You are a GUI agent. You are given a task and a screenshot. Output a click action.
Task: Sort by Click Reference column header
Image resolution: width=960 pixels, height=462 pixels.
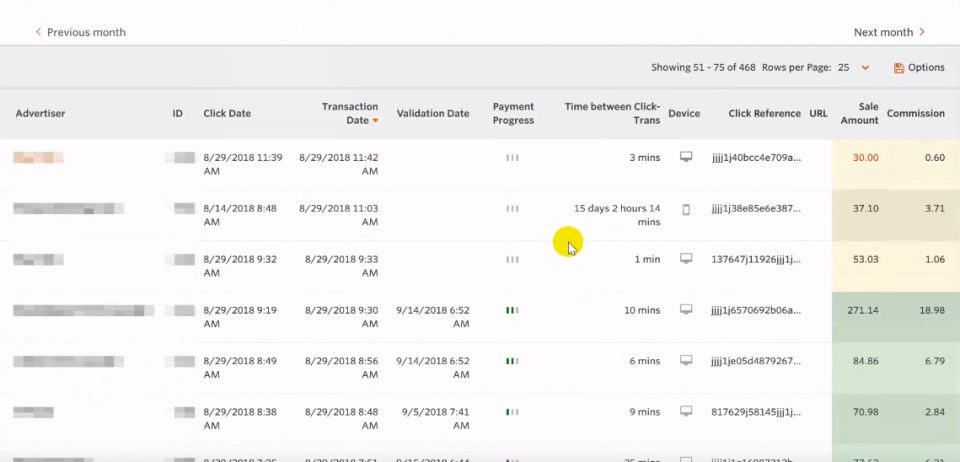coord(765,113)
